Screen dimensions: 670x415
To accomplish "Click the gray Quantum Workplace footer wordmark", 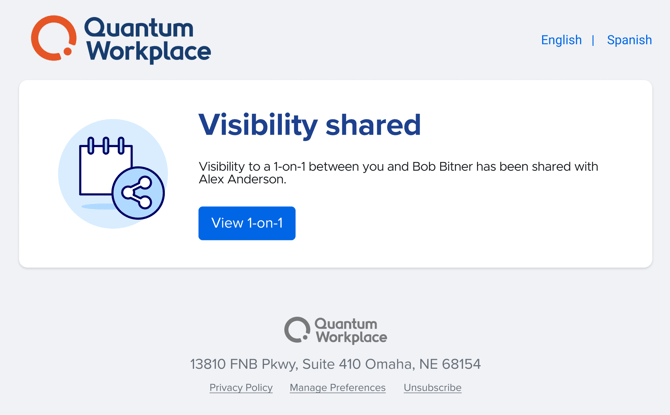I will [351, 331].
